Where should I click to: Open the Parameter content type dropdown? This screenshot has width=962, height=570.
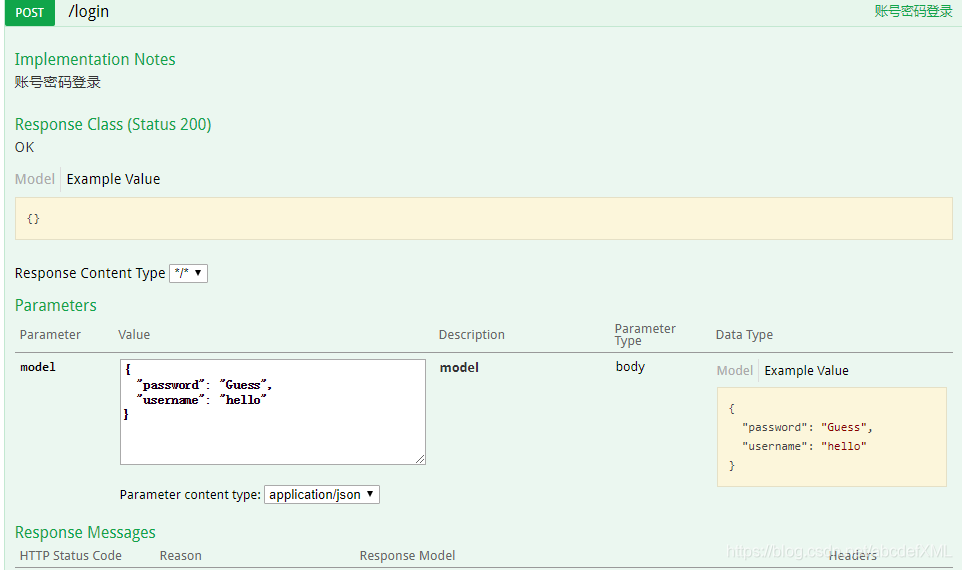(321, 495)
